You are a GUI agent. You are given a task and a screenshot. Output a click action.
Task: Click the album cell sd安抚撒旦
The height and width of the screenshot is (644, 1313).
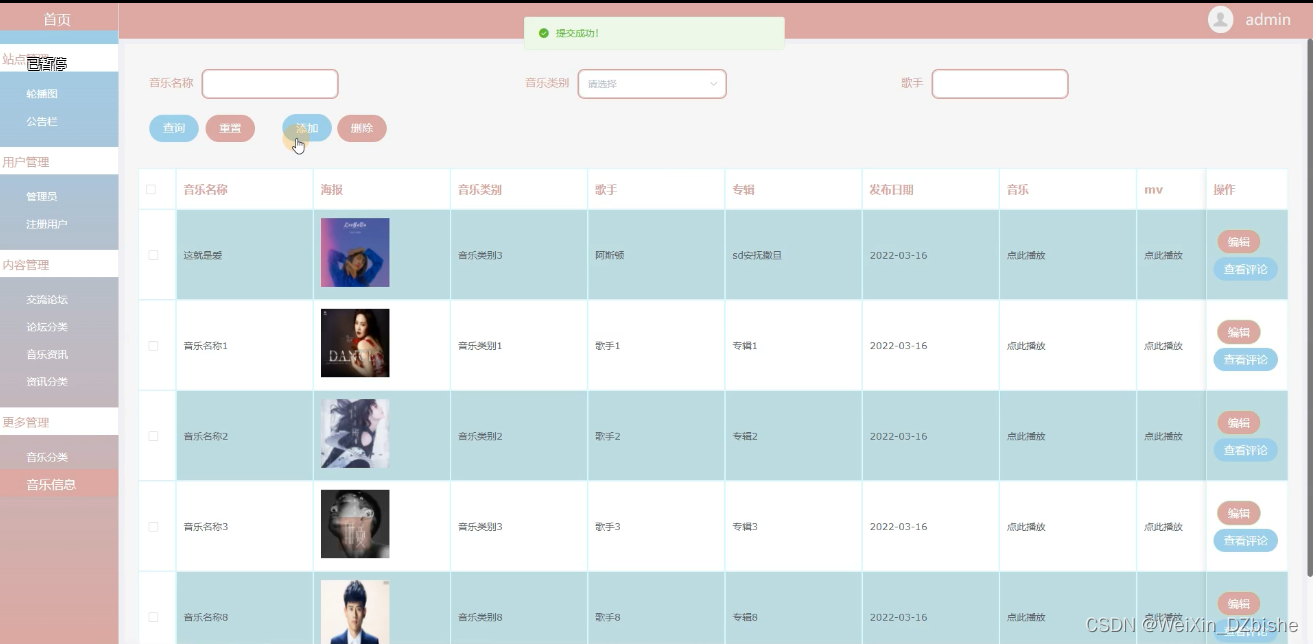(757, 255)
